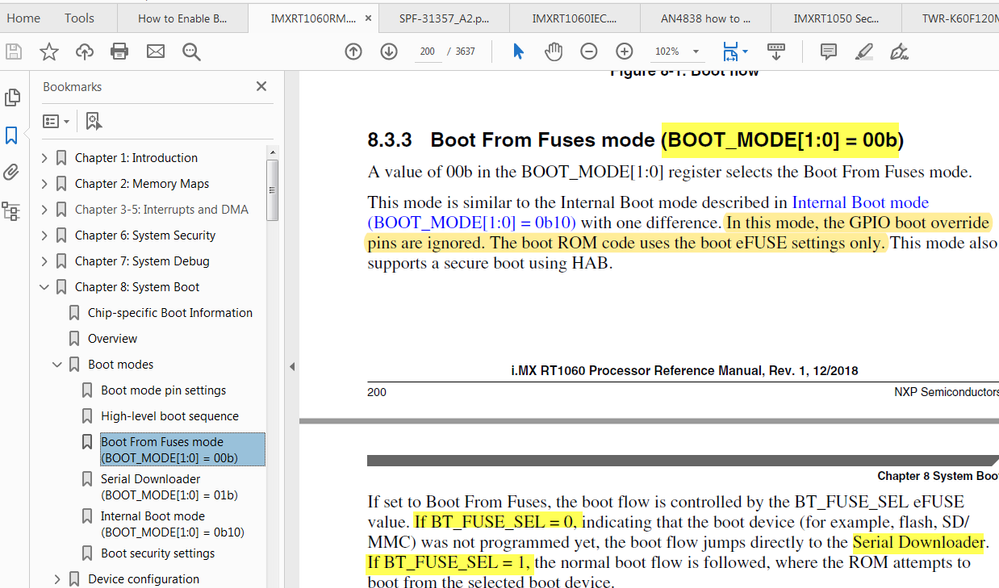Open fit page options dropdown arrow
The image size is (999, 588).
[x=745, y=52]
